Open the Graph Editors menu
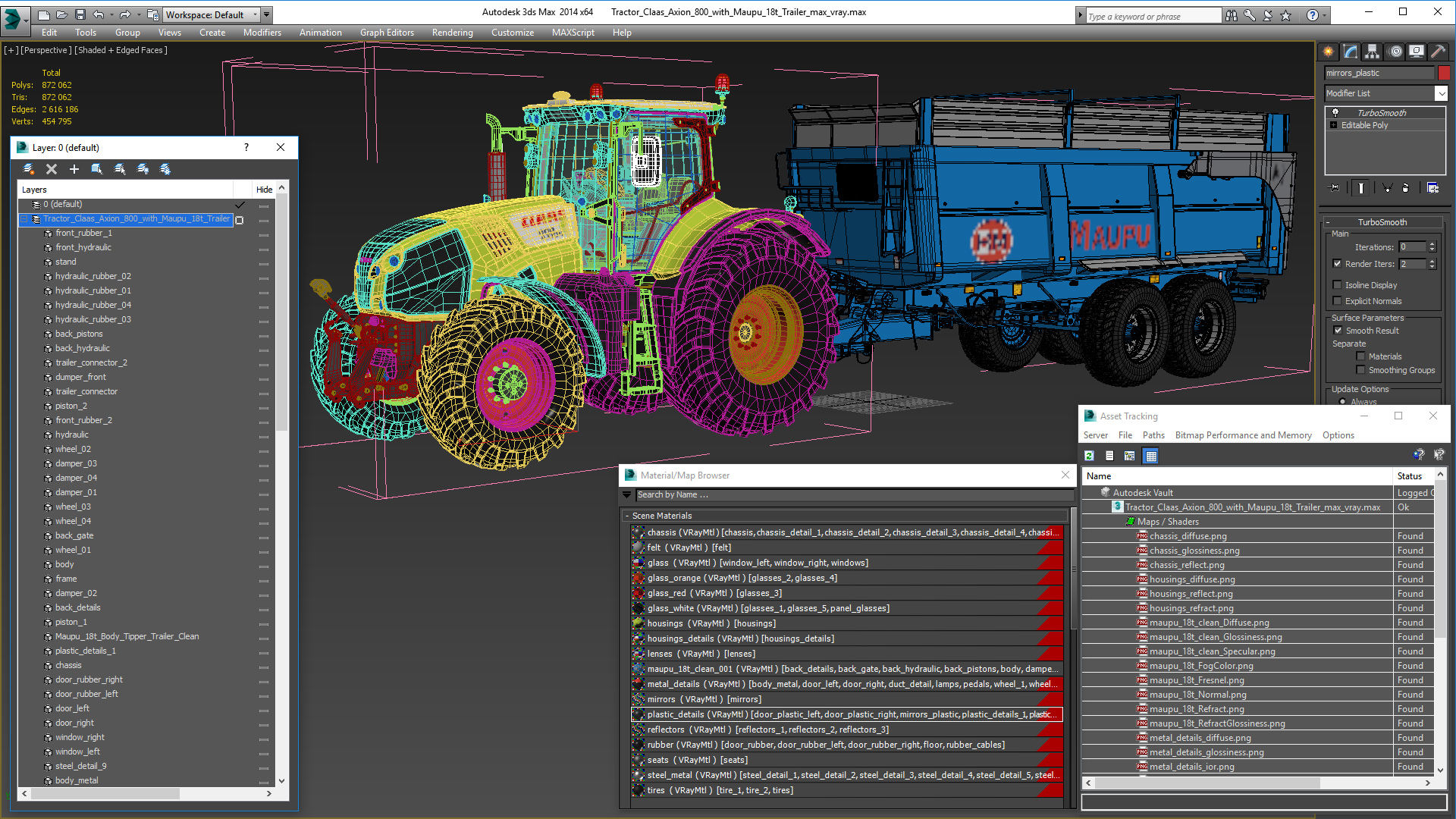Screen dimensions: 1456x819 pos(387,33)
